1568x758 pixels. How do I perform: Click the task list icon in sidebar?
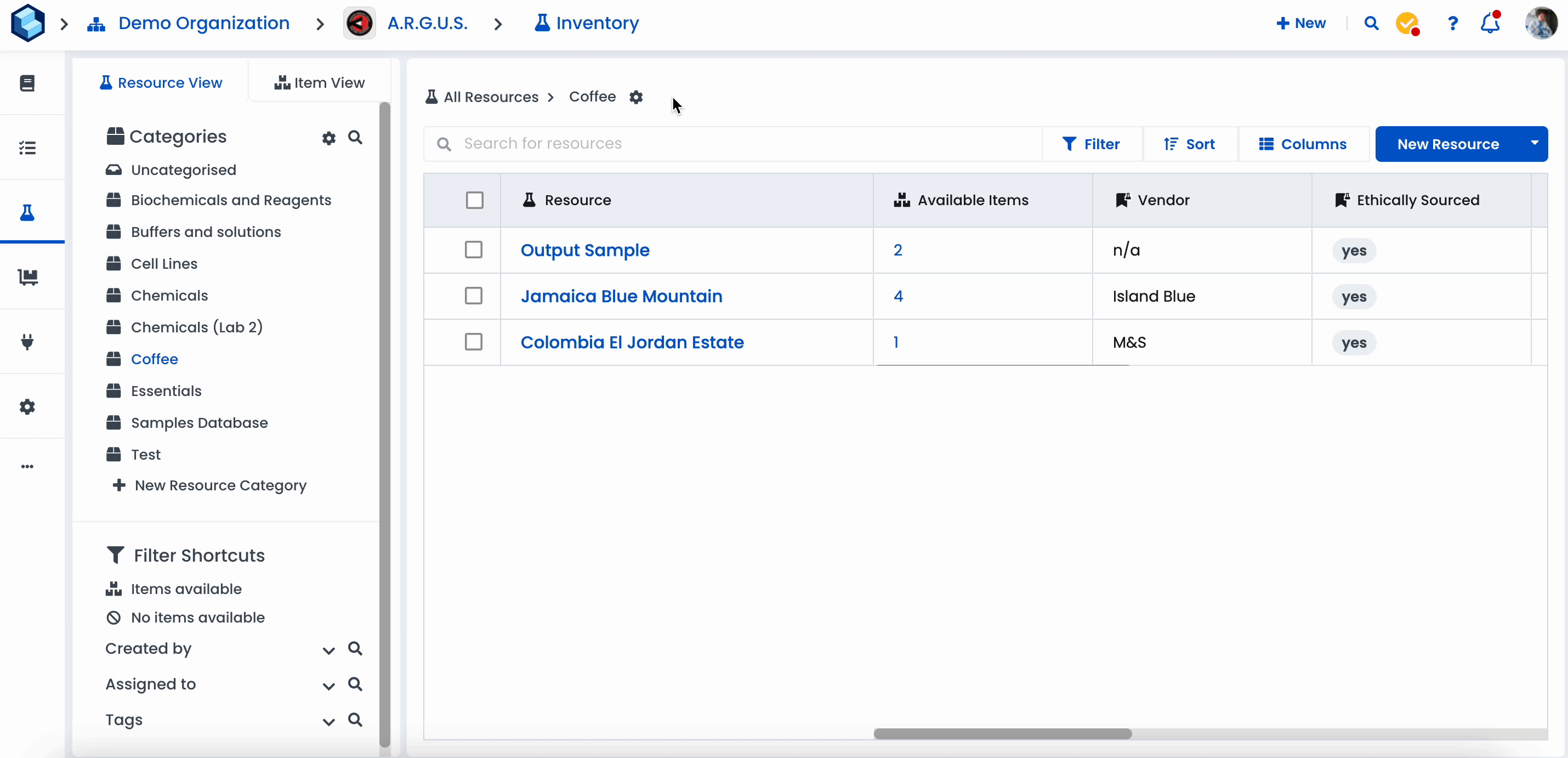pyautogui.click(x=27, y=148)
